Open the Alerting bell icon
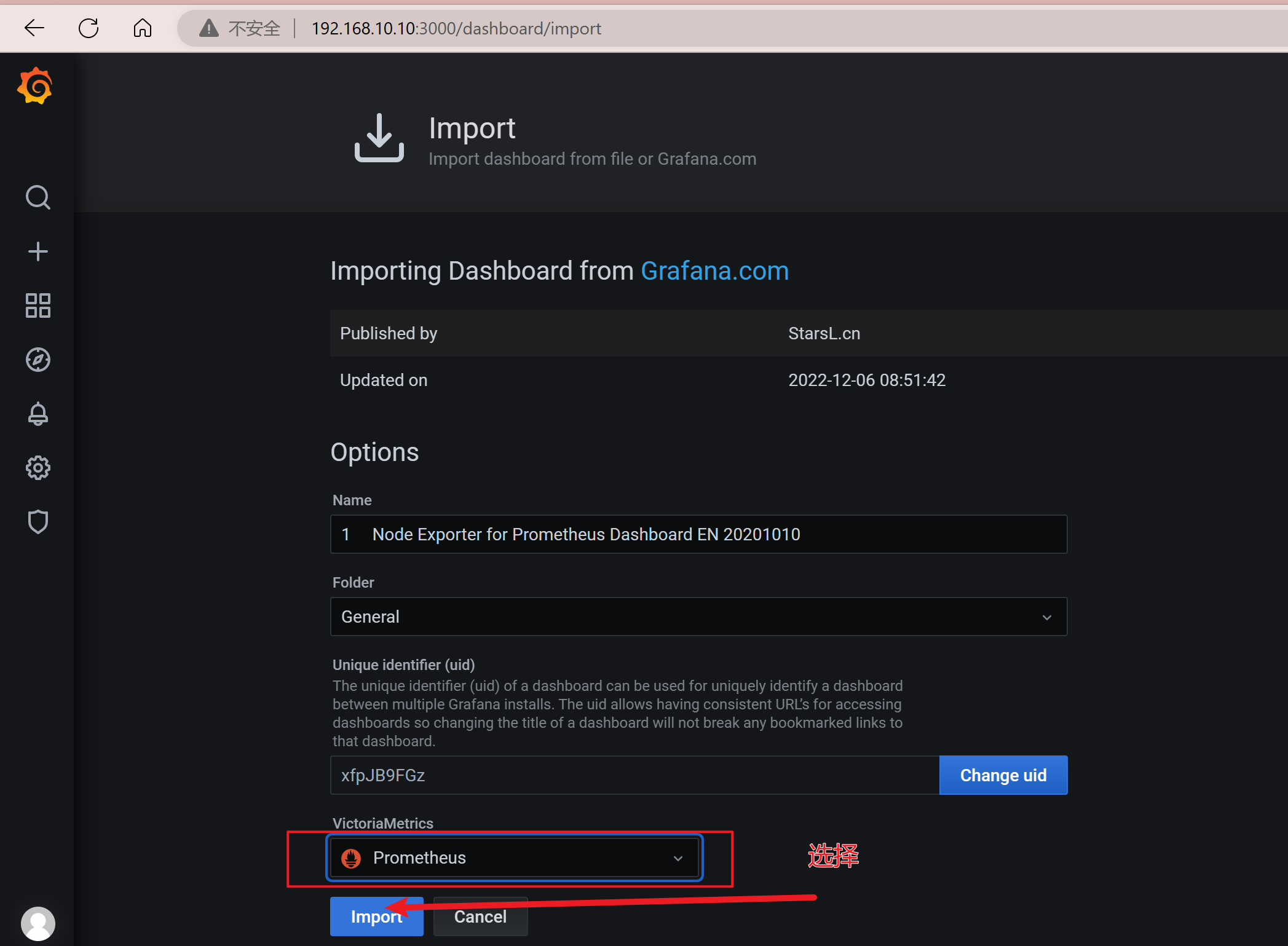 38,414
